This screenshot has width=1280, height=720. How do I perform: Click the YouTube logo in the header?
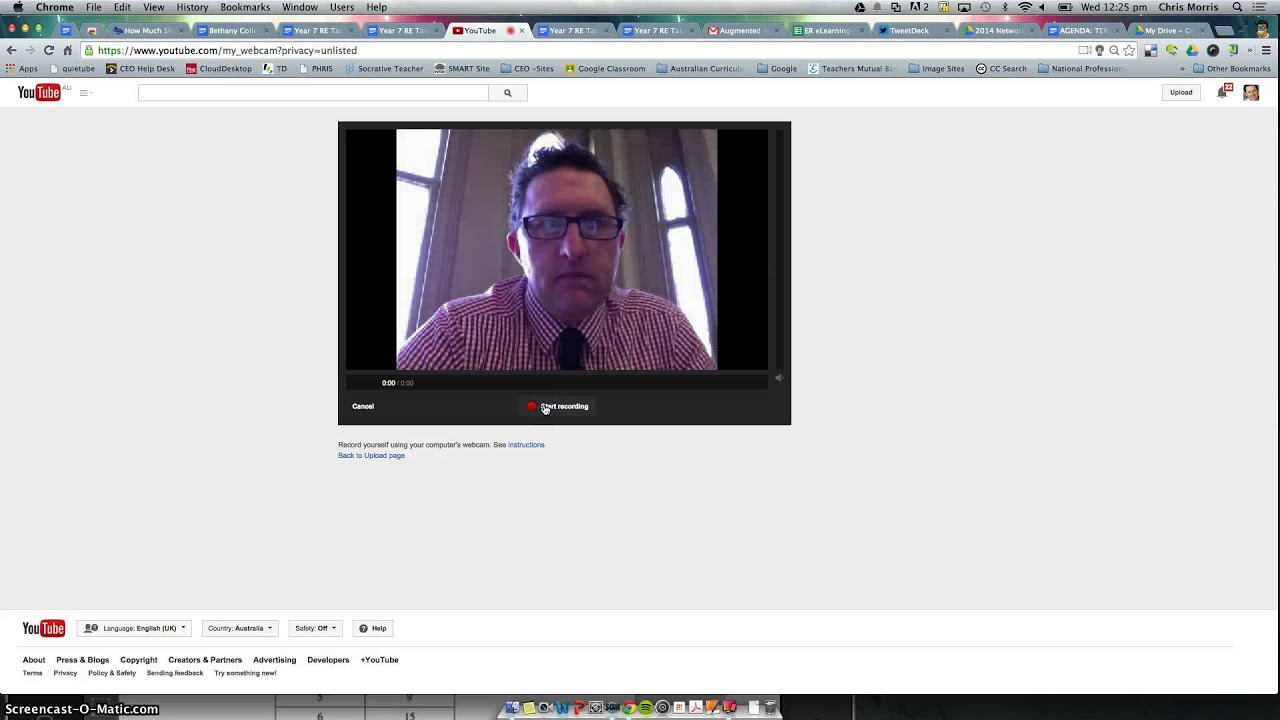click(39, 92)
